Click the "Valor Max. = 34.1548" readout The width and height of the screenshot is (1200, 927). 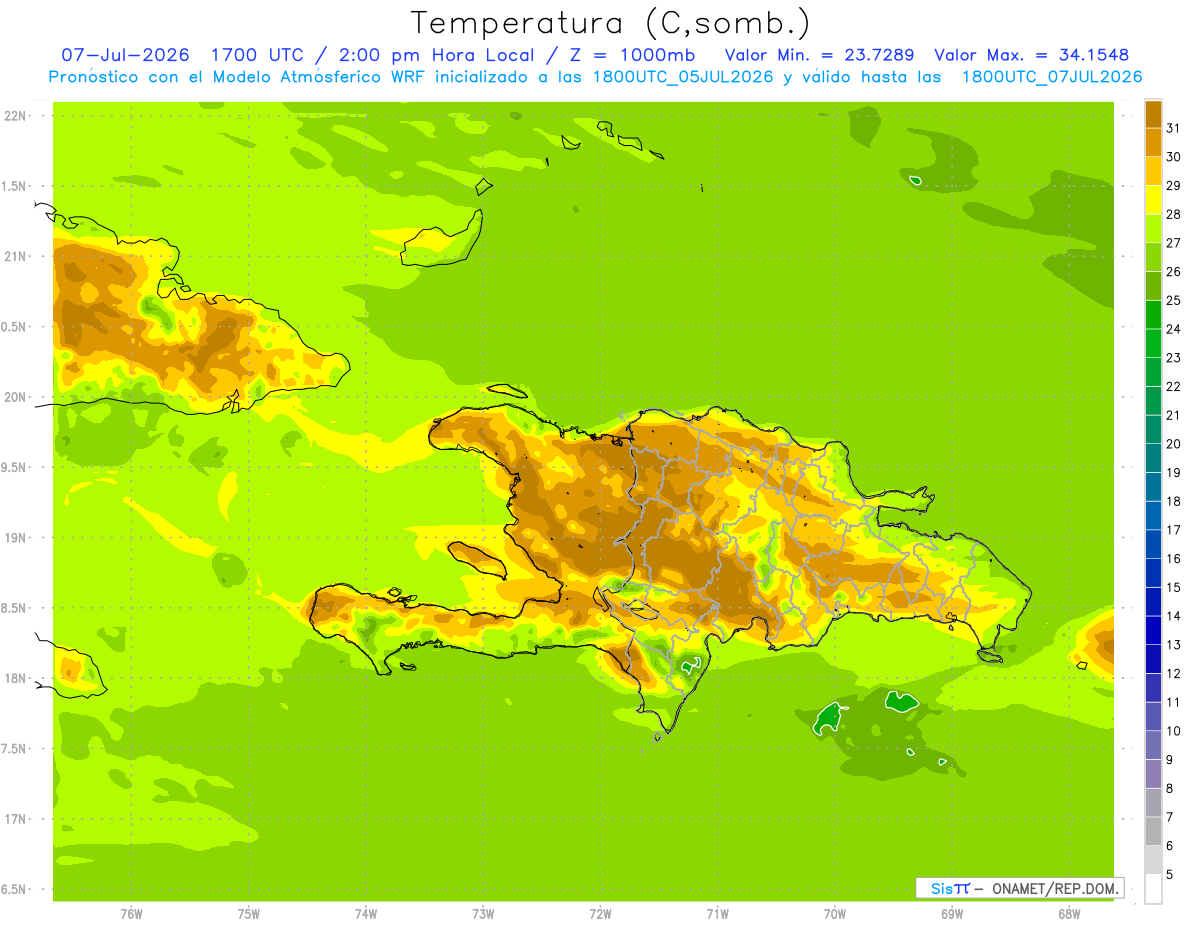click(x=1031, y=54)
